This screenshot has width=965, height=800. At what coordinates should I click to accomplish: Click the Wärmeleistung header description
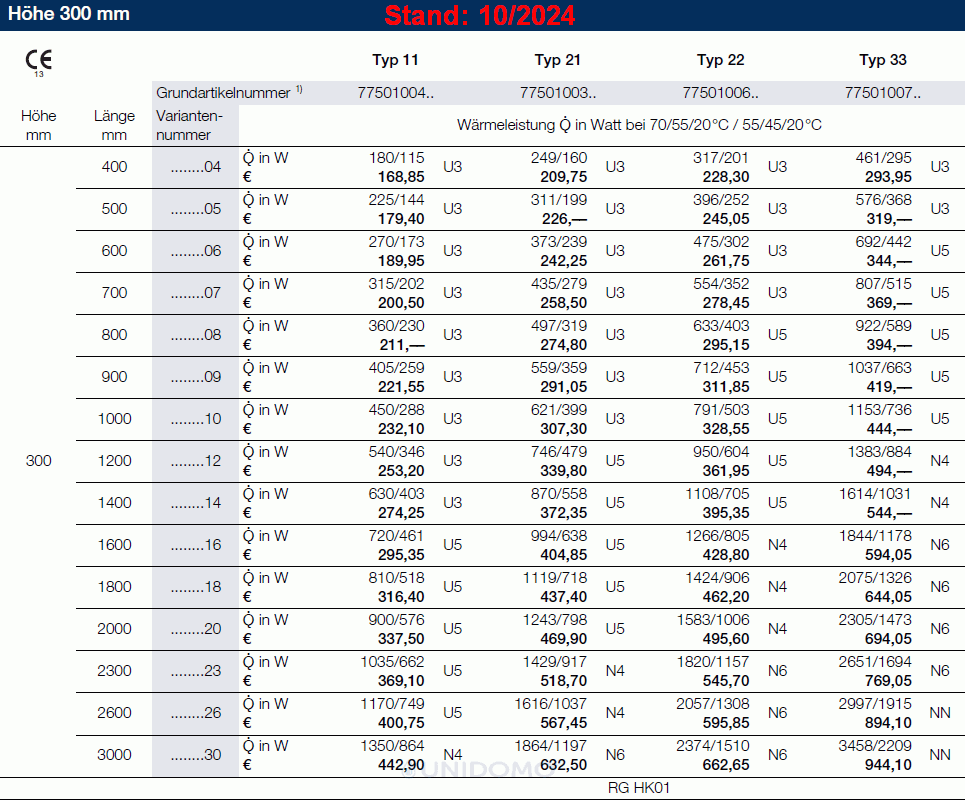[x=639, y=125]
